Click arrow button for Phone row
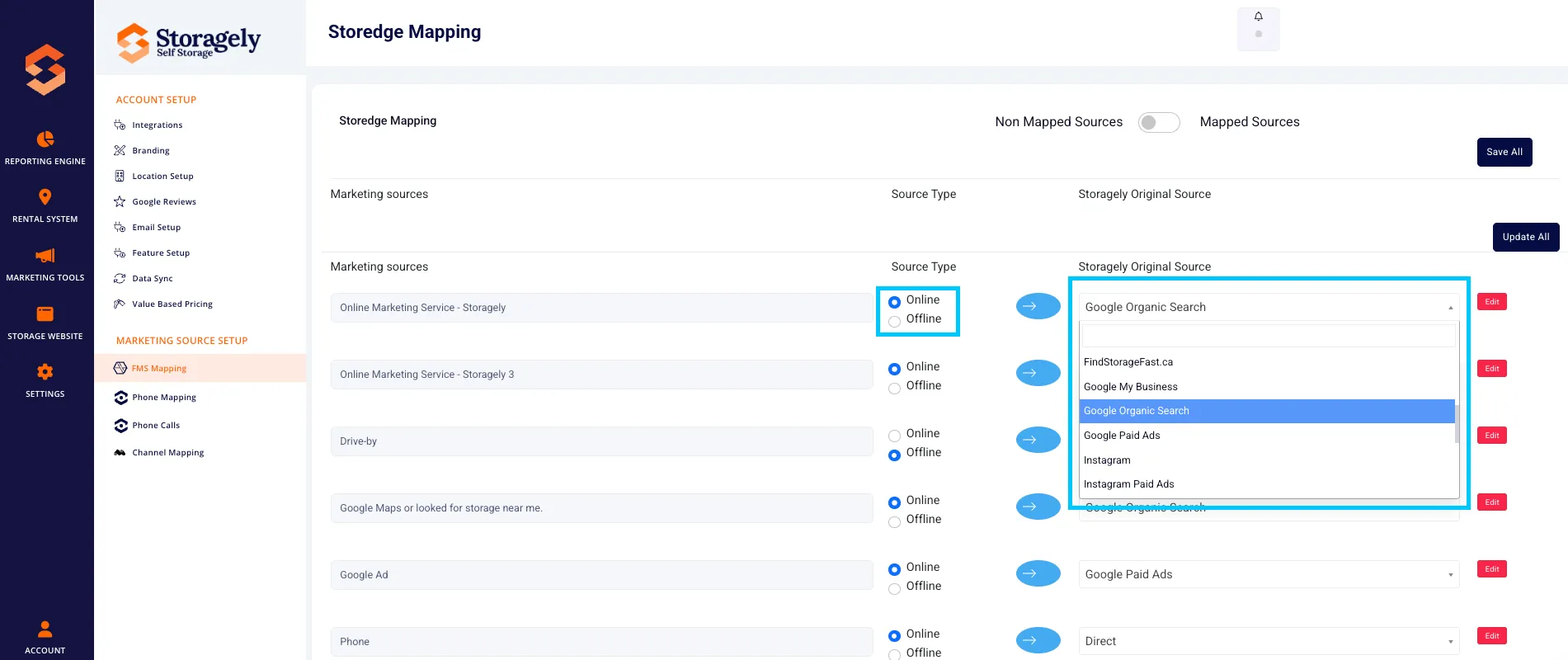The height and width of the screenshot is (660, 1568). (x=1038, y=640)
